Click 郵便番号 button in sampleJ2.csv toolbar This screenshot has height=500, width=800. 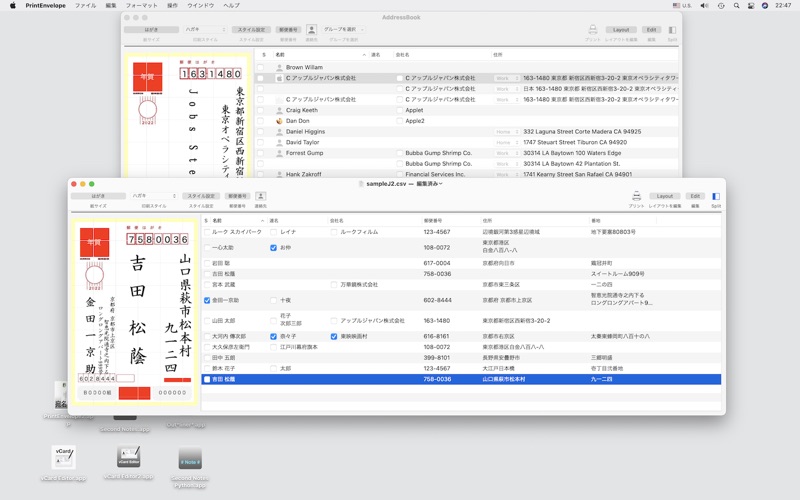(x=237, y=196)
